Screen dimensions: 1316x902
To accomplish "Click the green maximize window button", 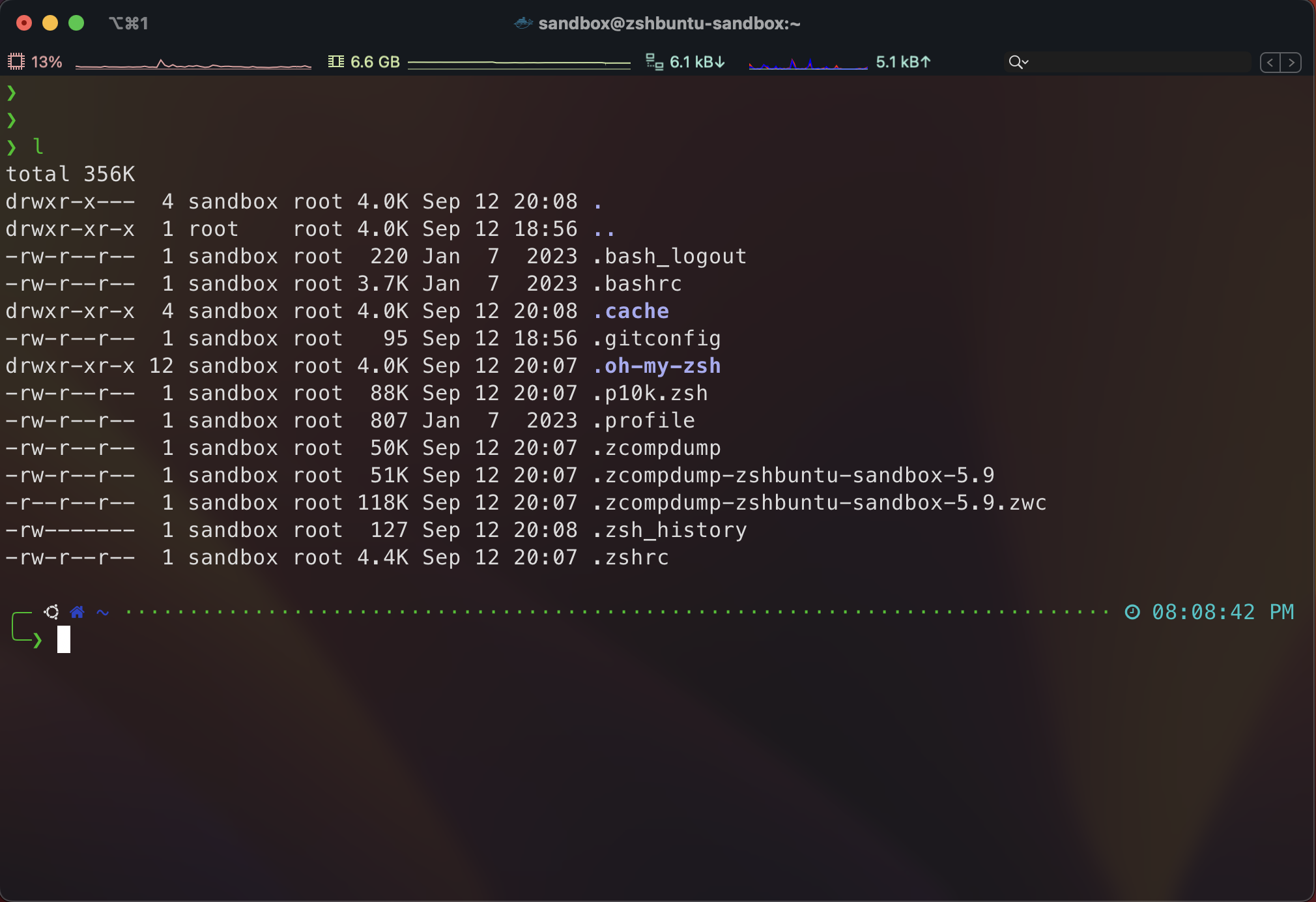I will click(x=76, y=23).
